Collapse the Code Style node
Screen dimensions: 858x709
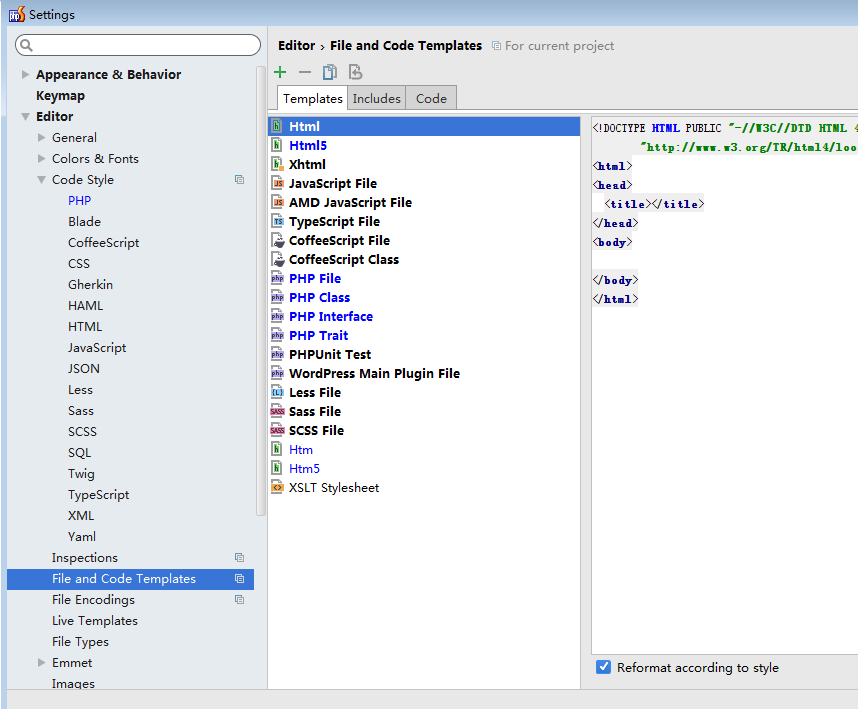click(42, 179)
